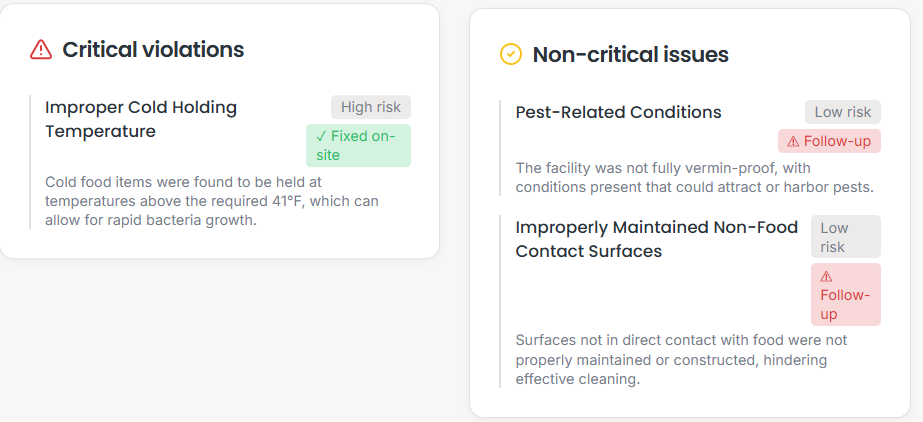
Task: Click the vermin-proof facility description text
Action: coord(694,177)
